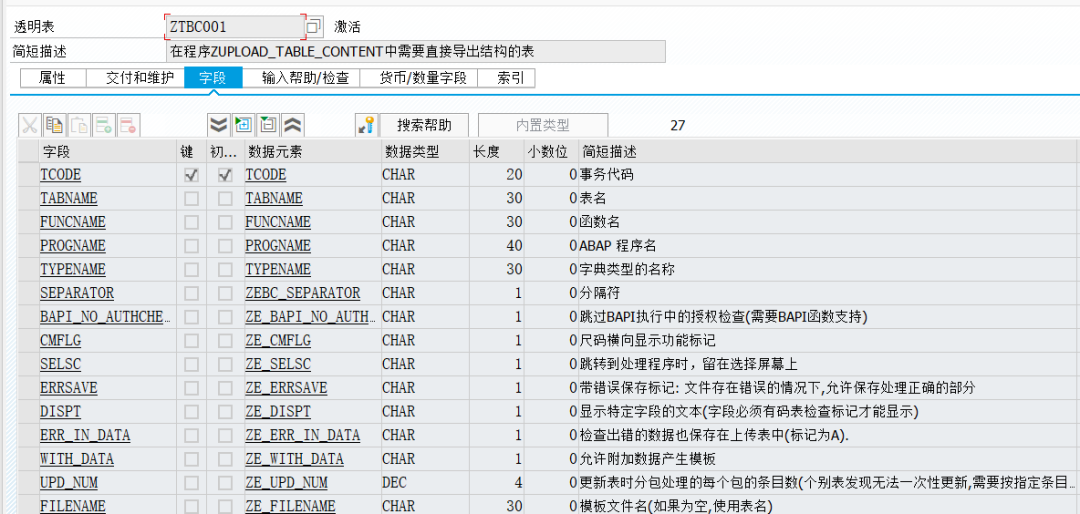Click the insert row icon

[x=103, y=125]
